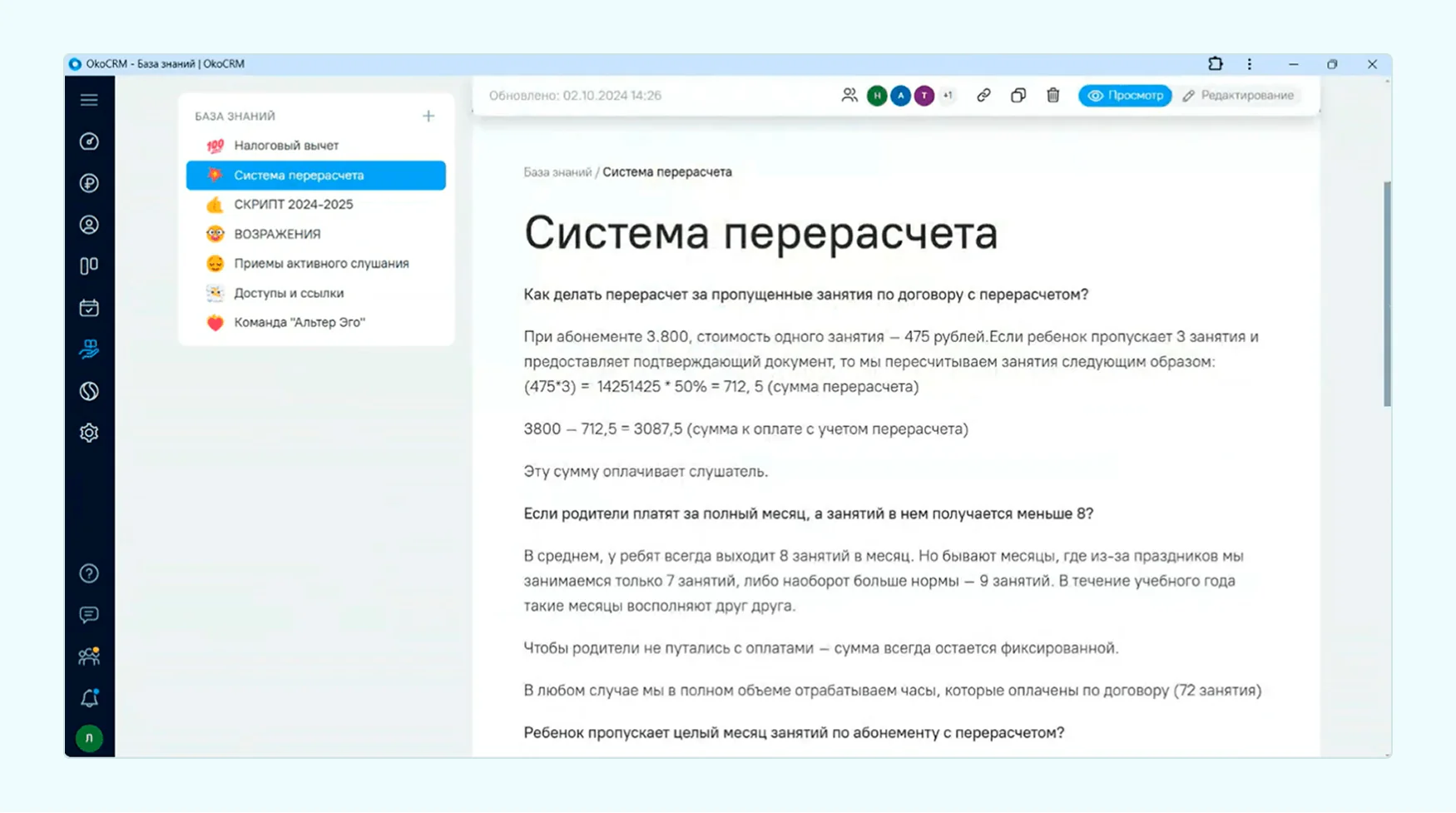
Task: Open the settings gear icon
Action: click(x=89, y=433)
